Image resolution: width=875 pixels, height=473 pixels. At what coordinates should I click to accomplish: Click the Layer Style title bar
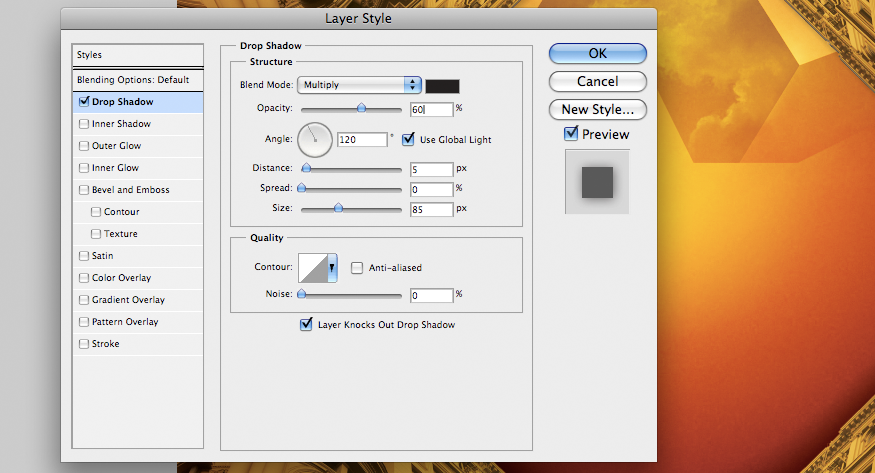358,18
